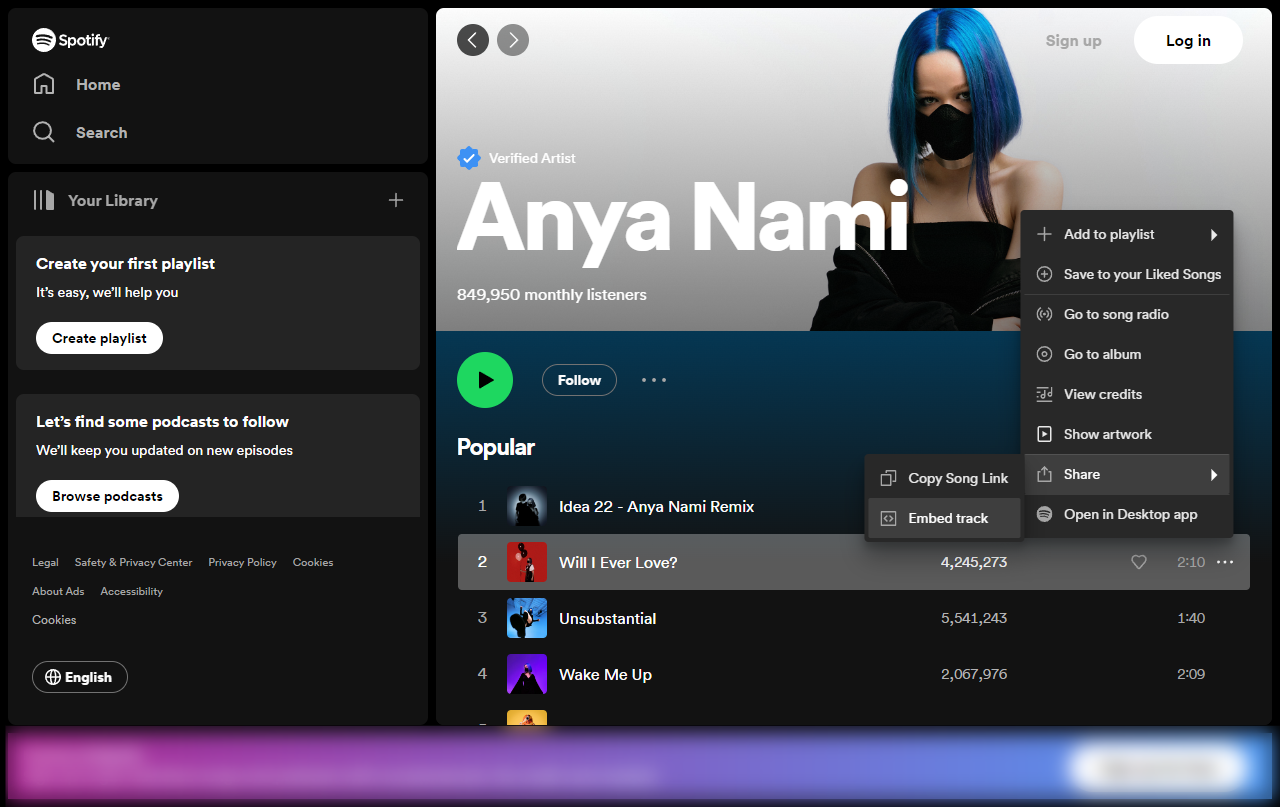Click the Unsubstantial track album thumbnail

click(527, 618)
